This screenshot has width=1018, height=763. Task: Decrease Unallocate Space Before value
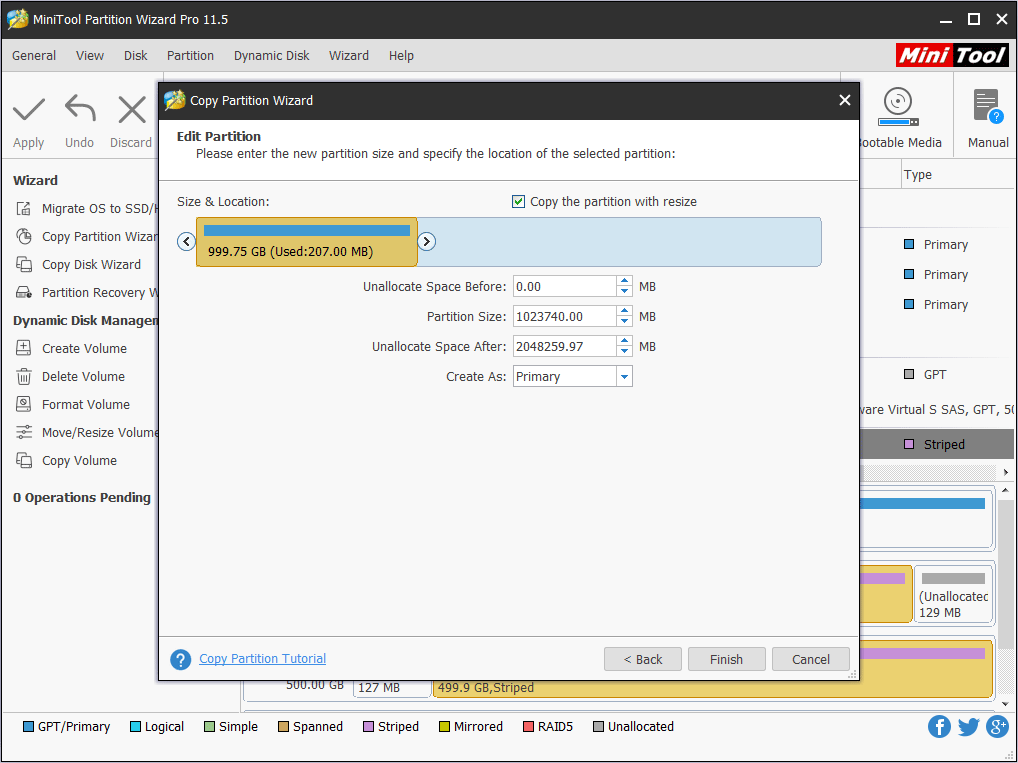click(x=624, y=292)
